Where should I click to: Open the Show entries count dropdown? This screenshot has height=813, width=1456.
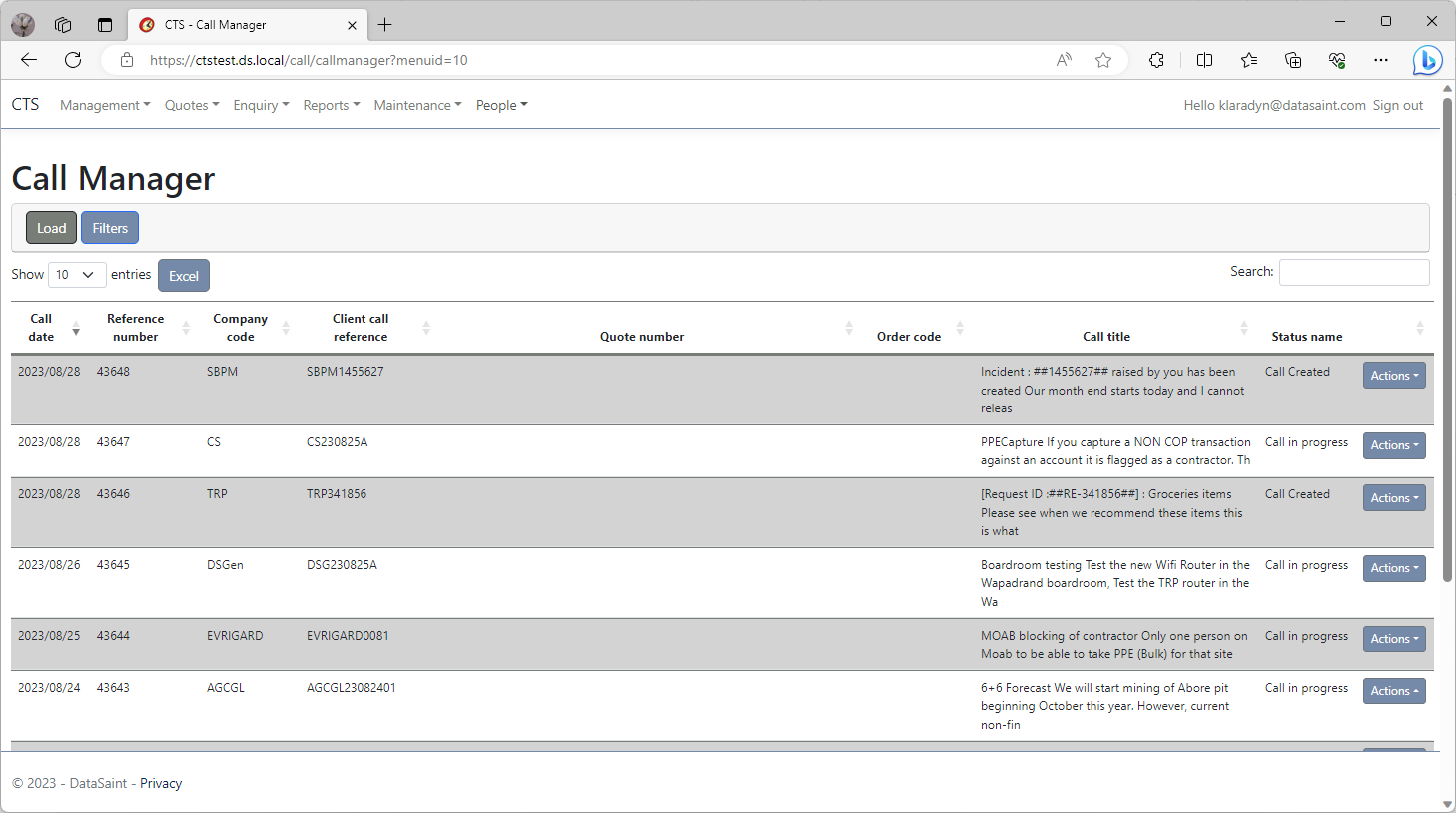77,274
